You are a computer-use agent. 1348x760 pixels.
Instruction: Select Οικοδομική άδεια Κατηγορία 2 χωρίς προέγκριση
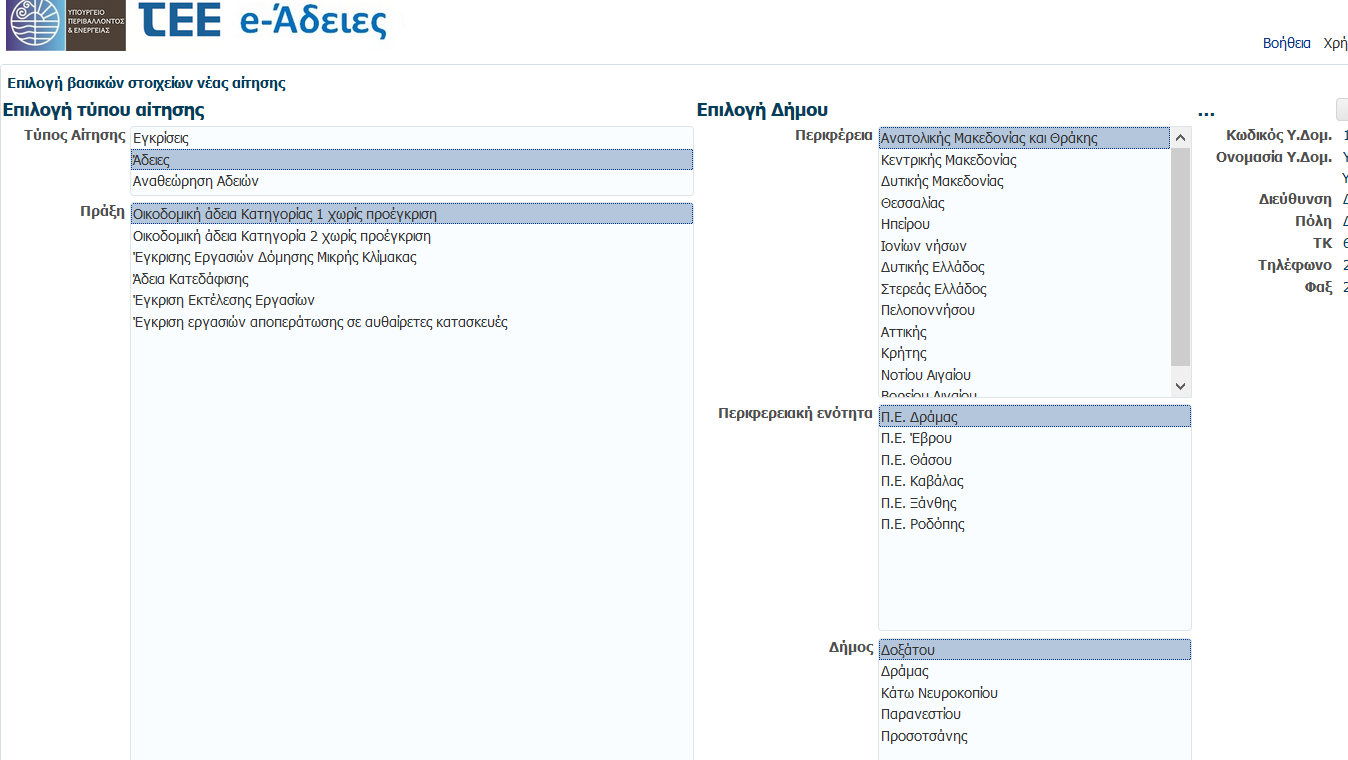pos(281,236)
